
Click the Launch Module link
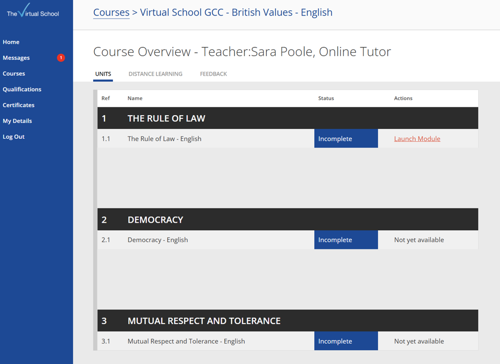pos(417,139)
